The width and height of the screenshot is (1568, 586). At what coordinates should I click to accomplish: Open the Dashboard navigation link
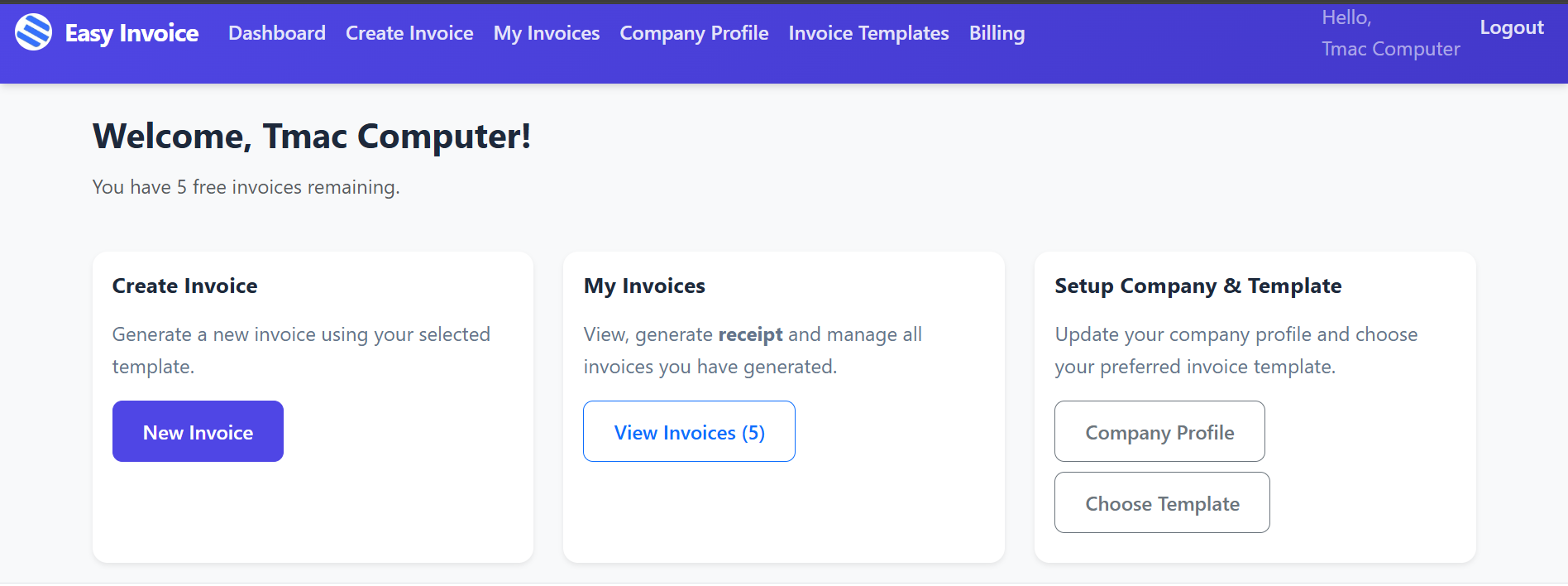276,33
